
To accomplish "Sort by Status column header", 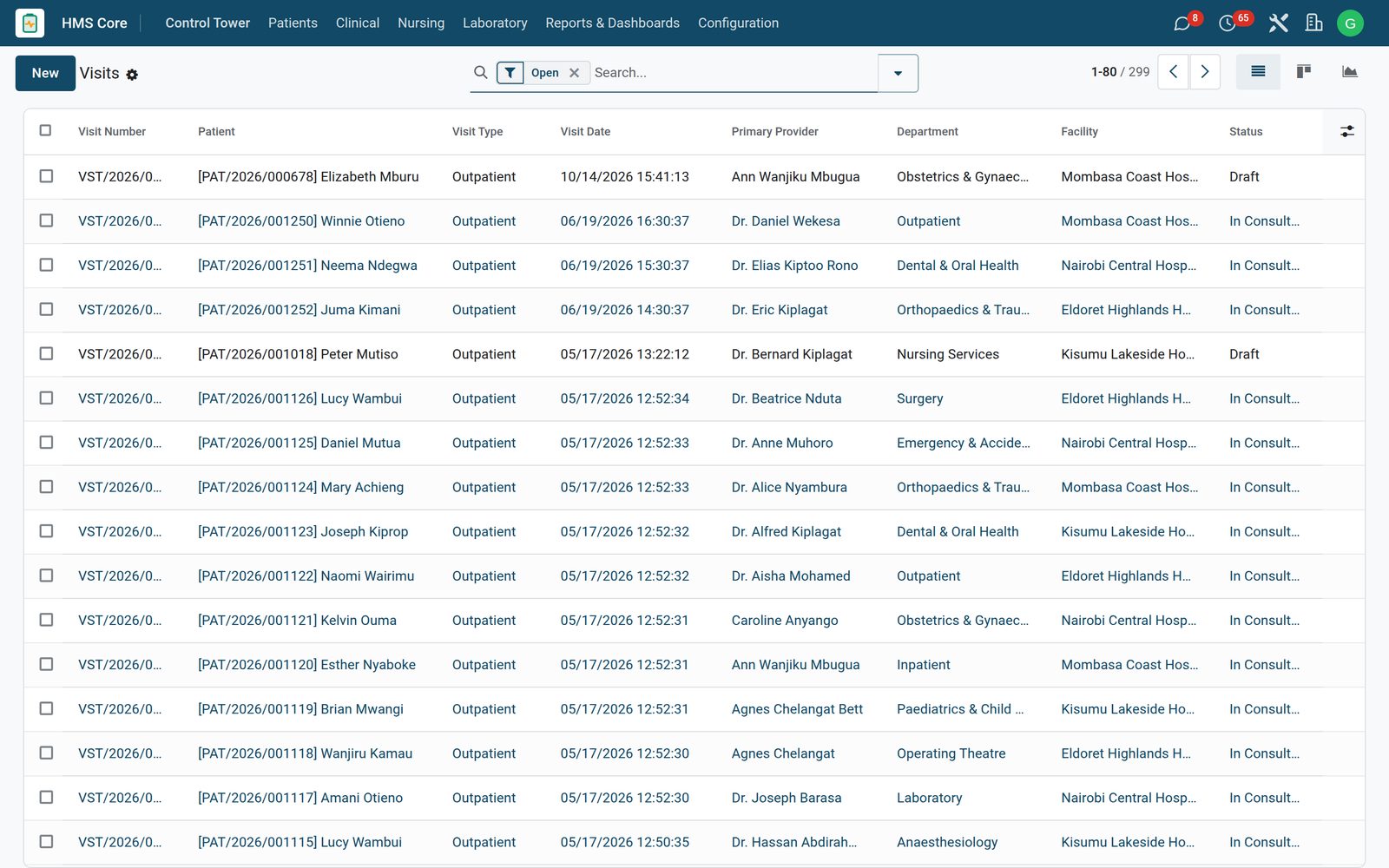I will pos(1246,132).
